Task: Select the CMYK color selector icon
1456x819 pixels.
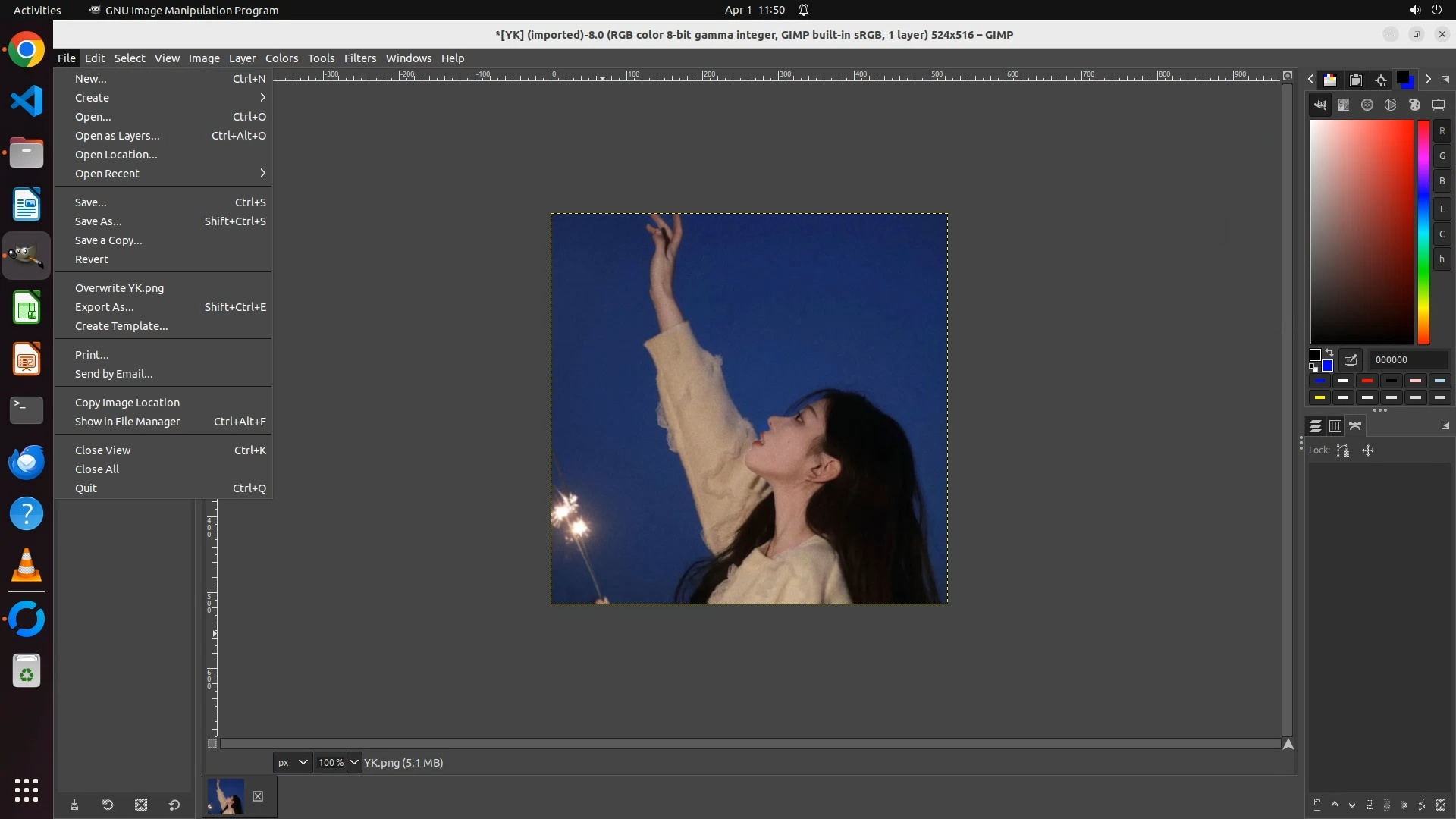Action: (x=1344, y=105)
